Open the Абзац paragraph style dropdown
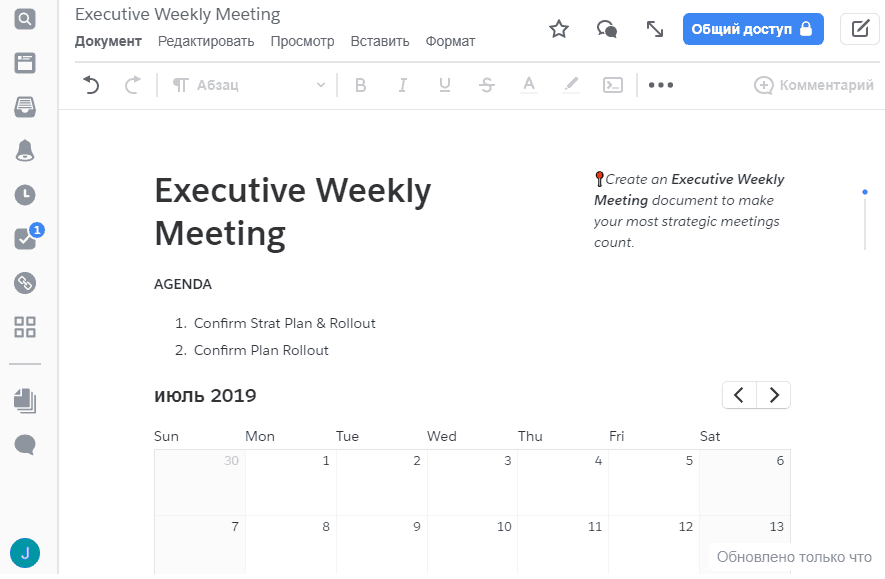Viewport: 885px width, 579px height. (250, 85)
